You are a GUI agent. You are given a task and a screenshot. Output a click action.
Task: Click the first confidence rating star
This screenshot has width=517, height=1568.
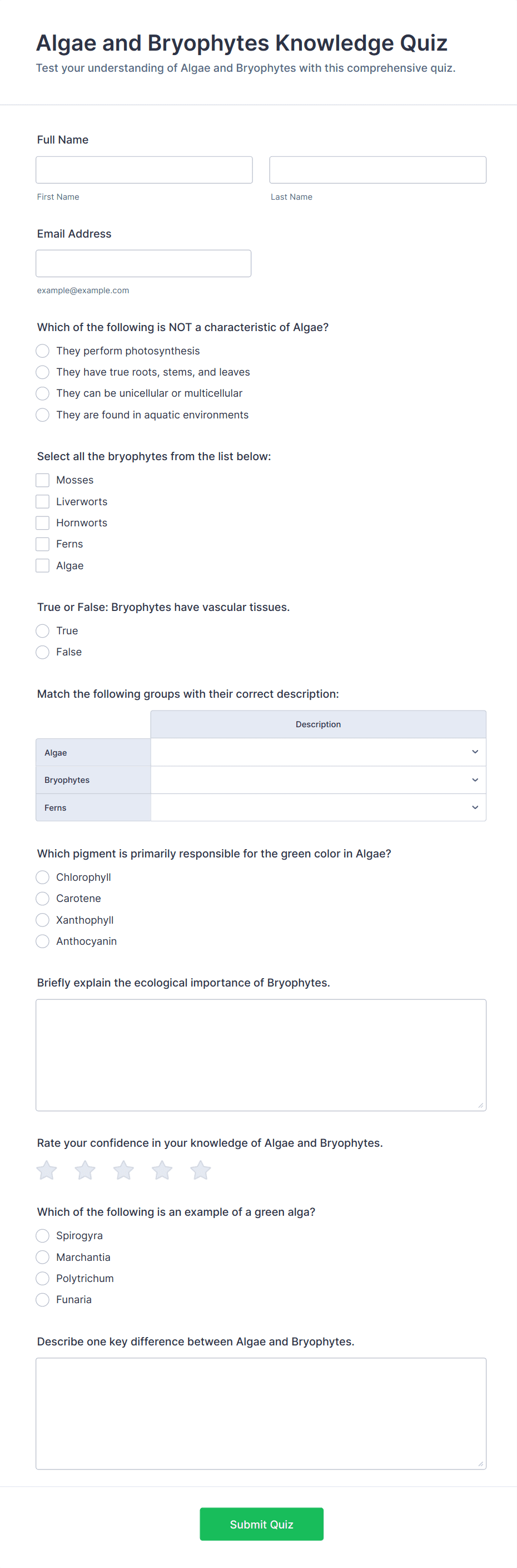[47, 1169]
